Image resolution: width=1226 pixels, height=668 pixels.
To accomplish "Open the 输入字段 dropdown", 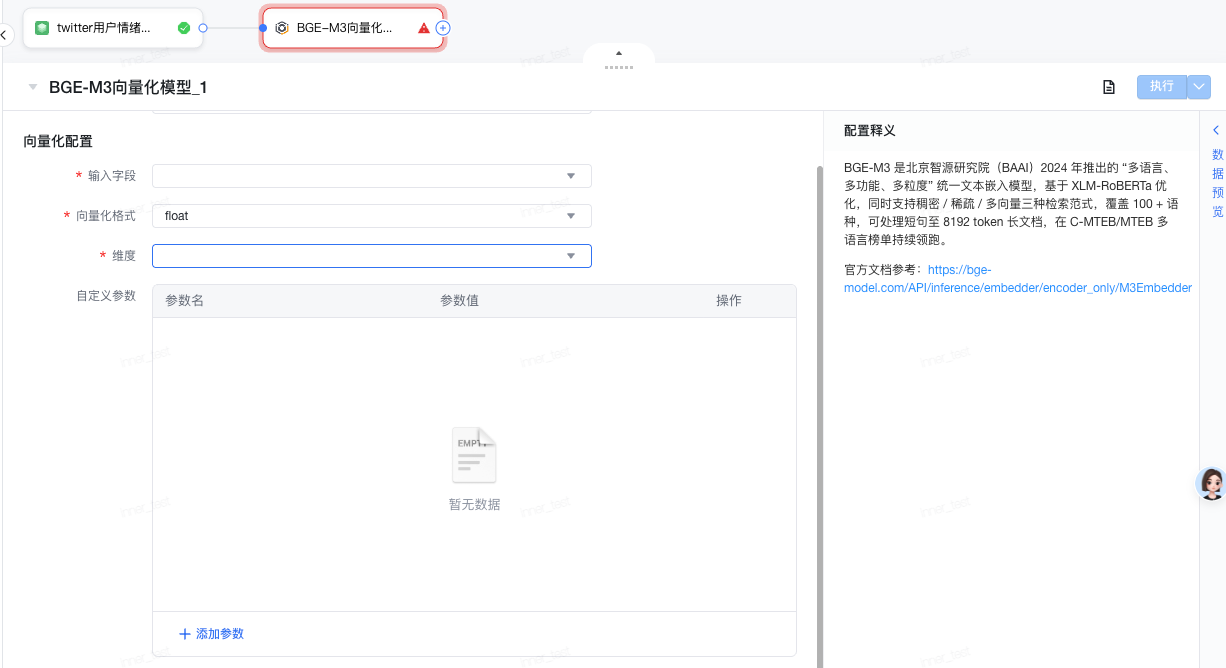I will click(x=371, y=176).
